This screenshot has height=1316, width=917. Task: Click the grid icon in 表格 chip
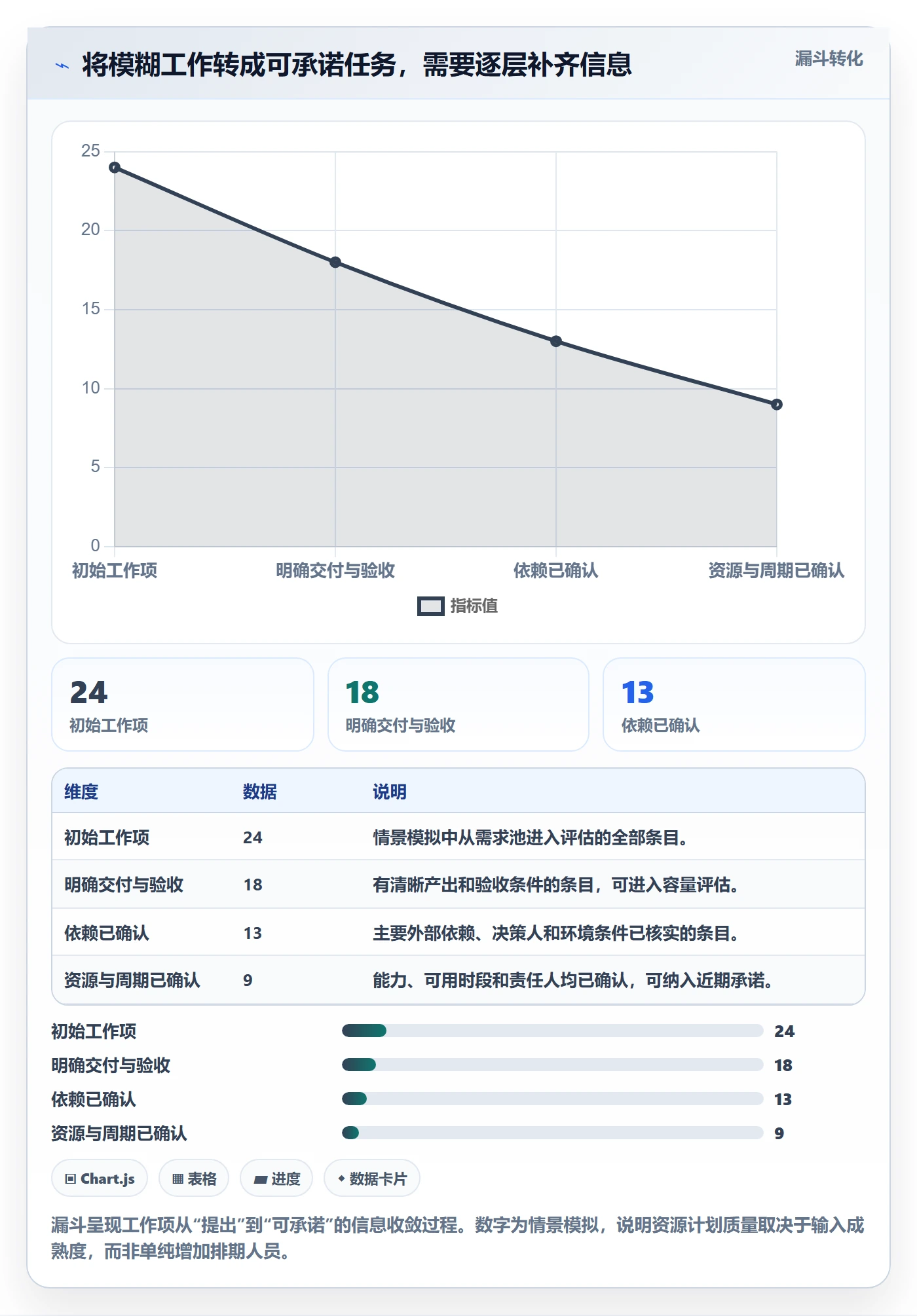tap(178, 1179)
